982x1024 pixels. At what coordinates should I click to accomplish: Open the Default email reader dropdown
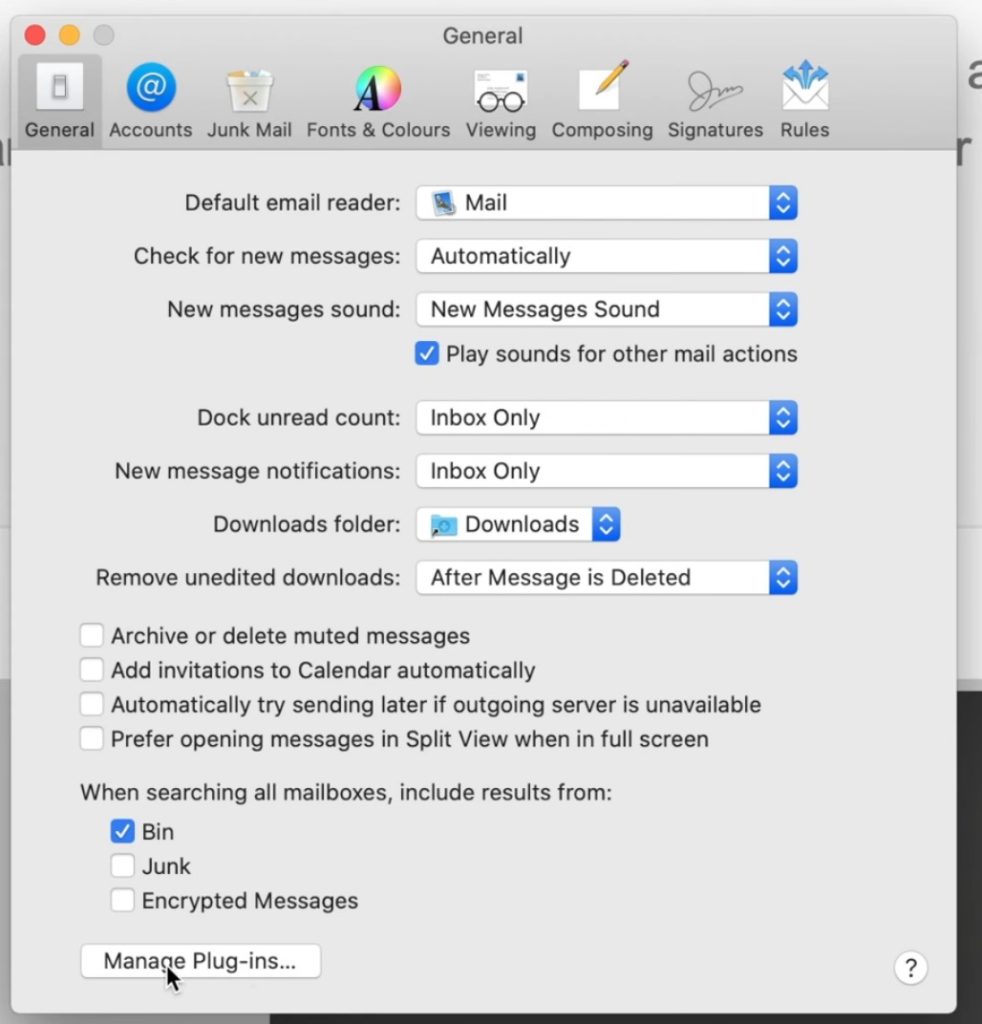pos(606,203)
